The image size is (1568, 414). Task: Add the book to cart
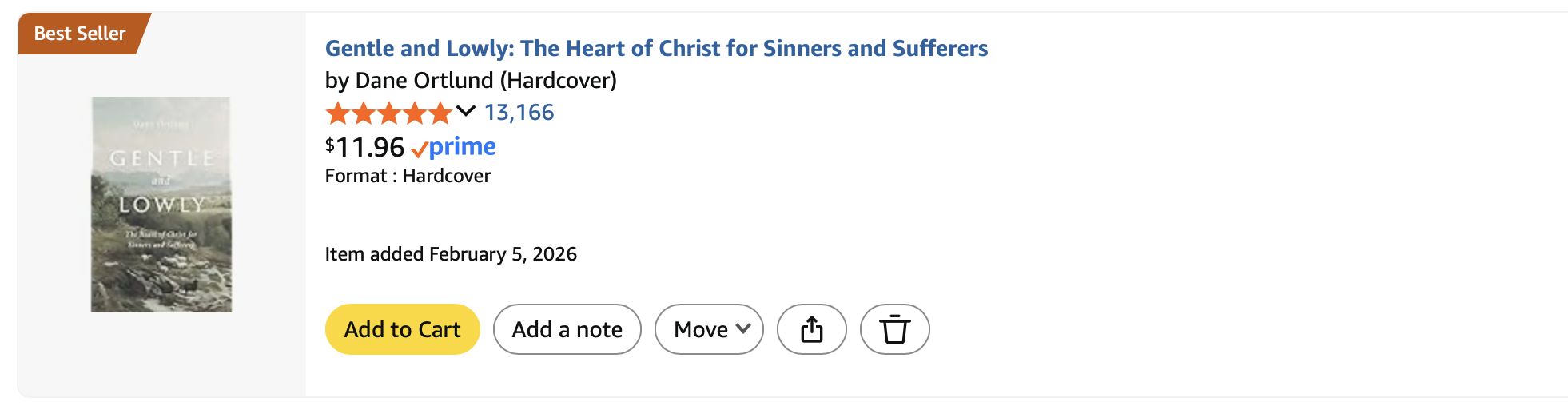click(x=402, y=329)
